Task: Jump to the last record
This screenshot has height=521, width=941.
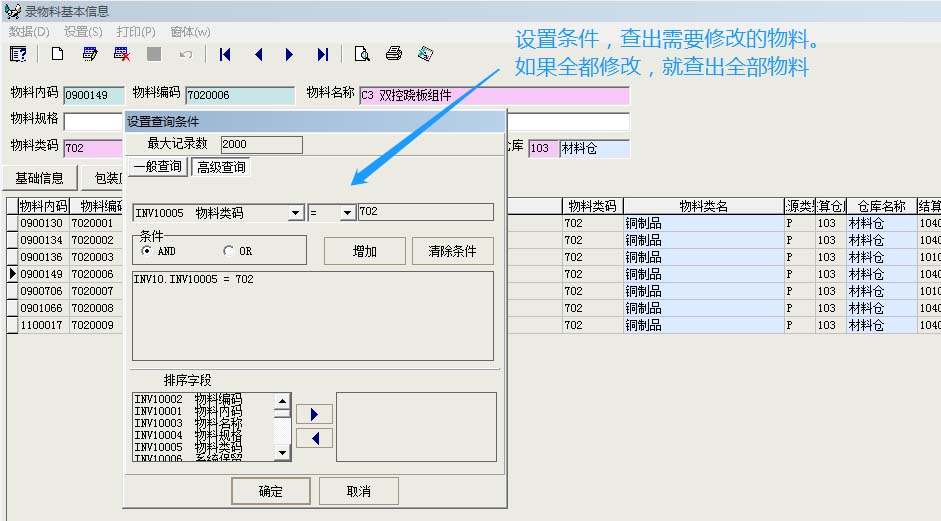Action: (322, 54)
